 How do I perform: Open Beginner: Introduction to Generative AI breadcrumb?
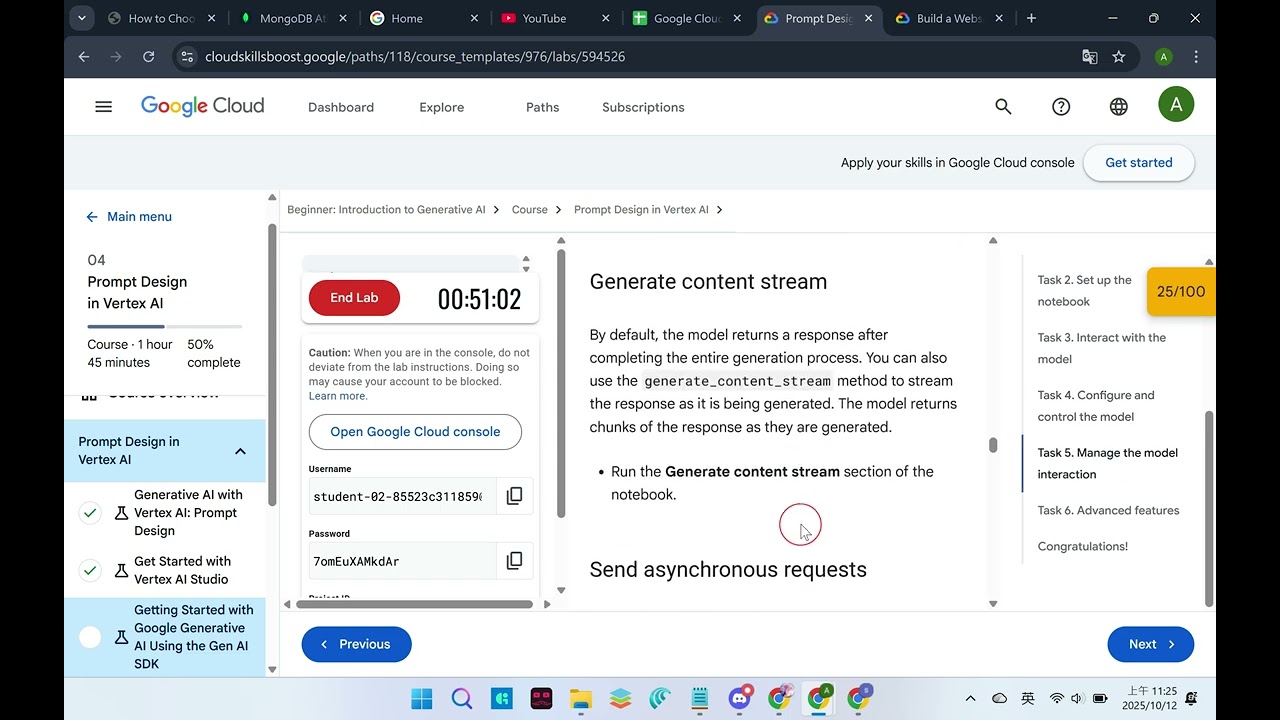click(x=386, y=210)
